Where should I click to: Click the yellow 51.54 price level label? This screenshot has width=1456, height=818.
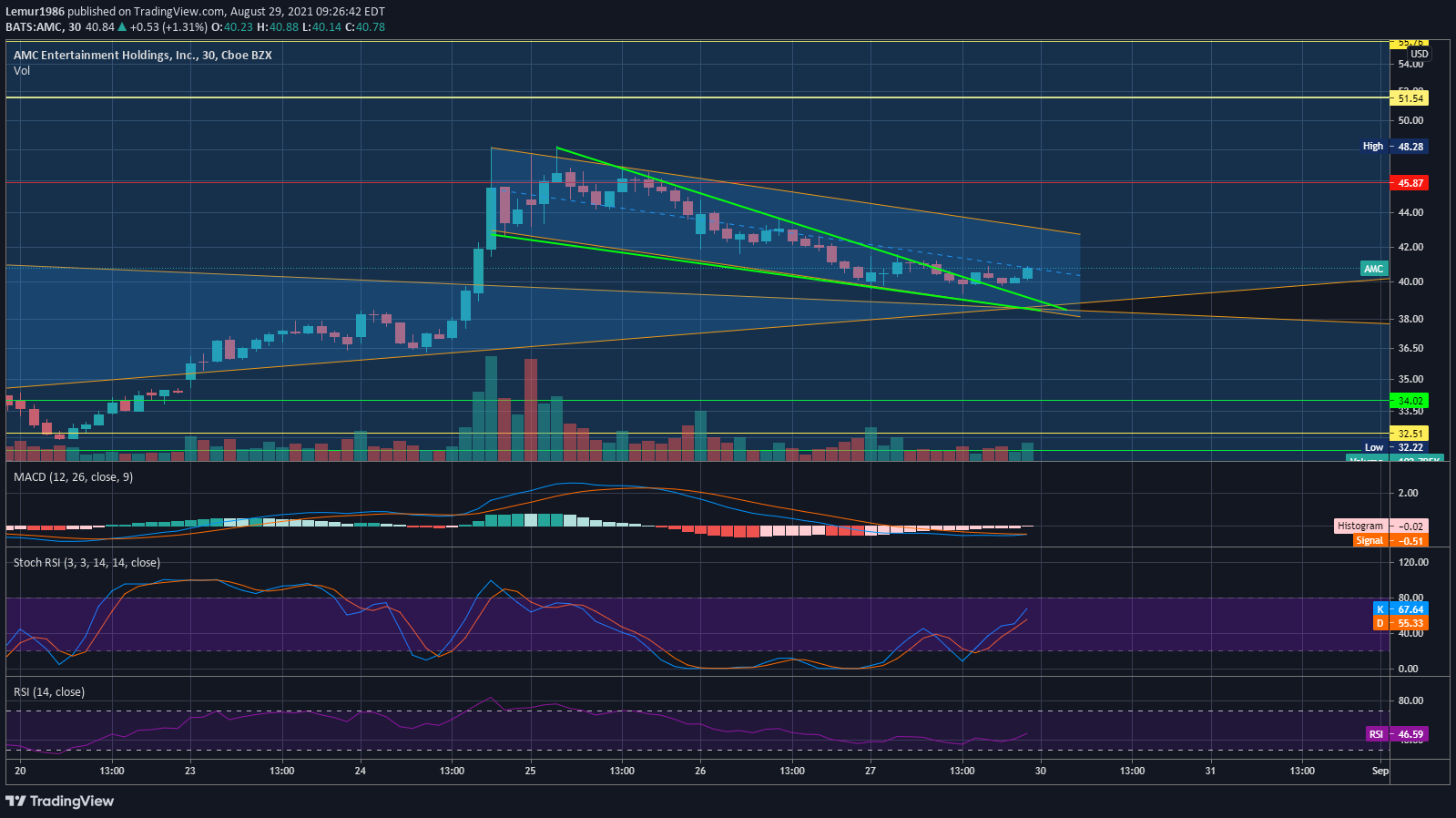click(x=1410, y=98)
